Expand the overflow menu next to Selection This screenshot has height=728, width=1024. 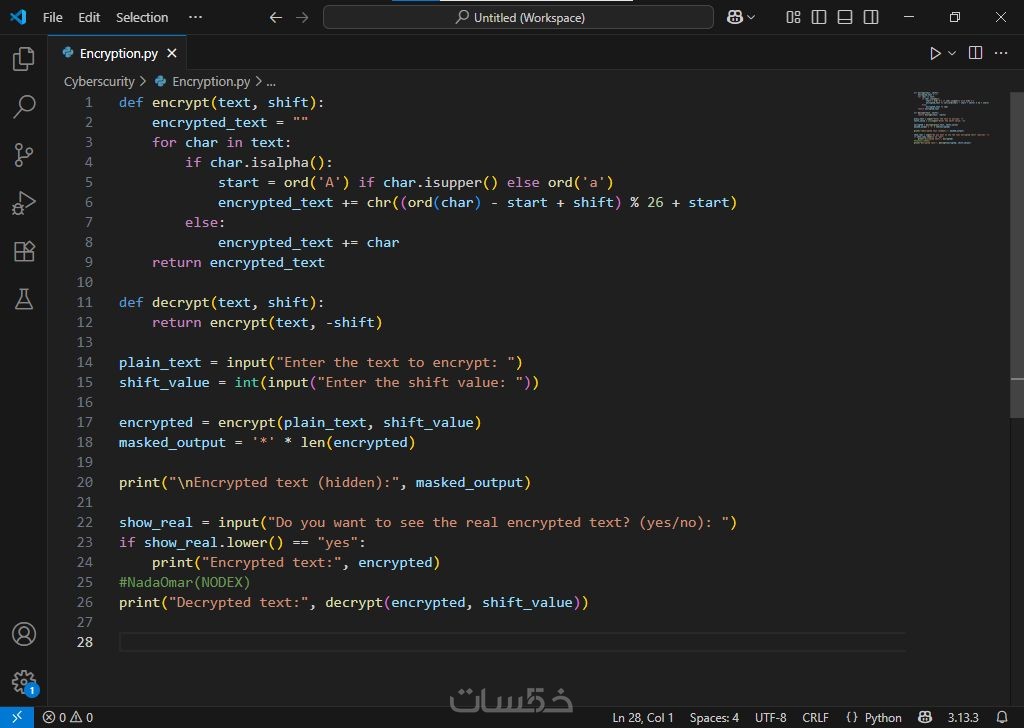195,17
